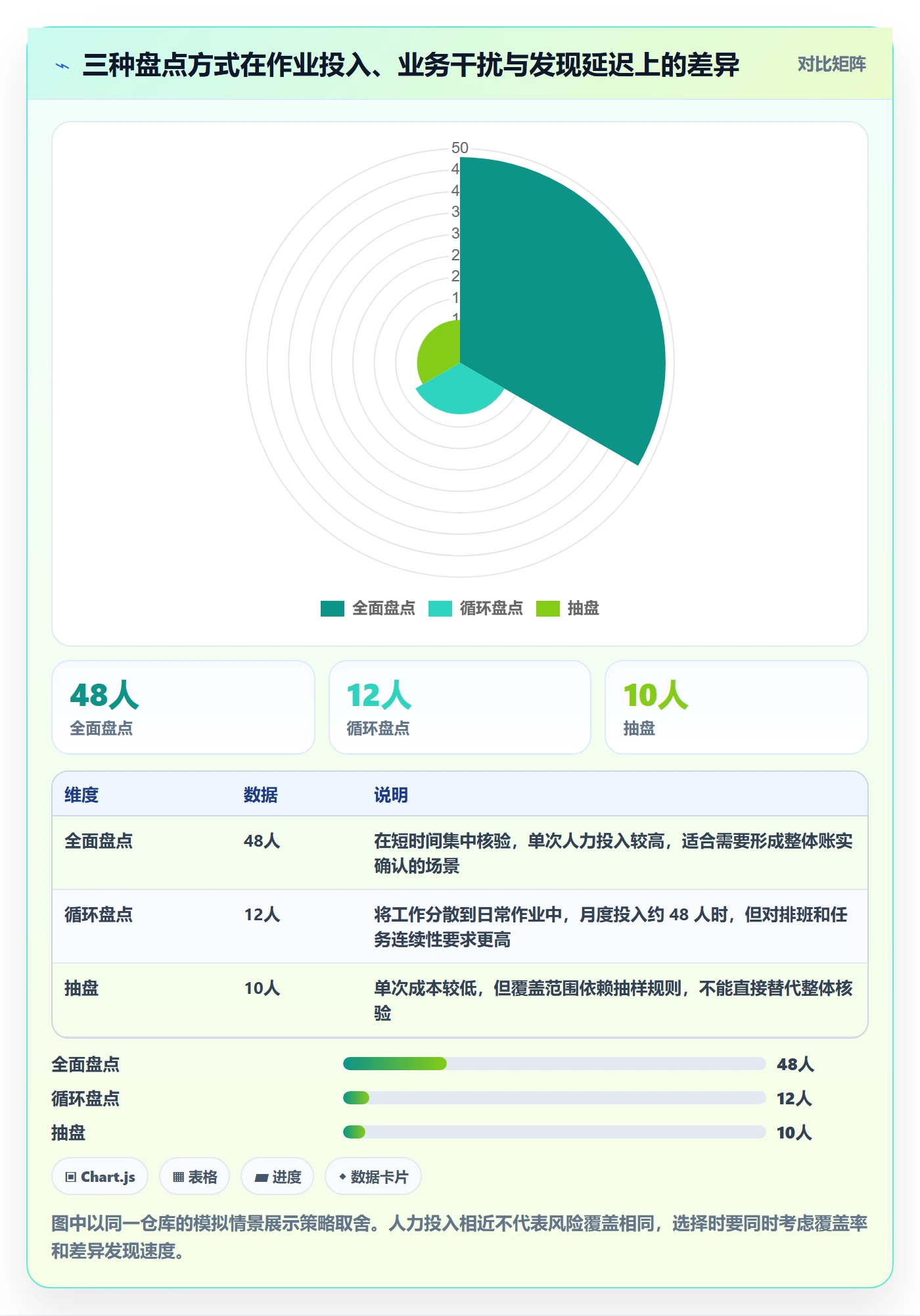Click the footer note starting 图中以同一仓库
The width and height of the screenshot is (920, 1316).
tap(460, 1236)
